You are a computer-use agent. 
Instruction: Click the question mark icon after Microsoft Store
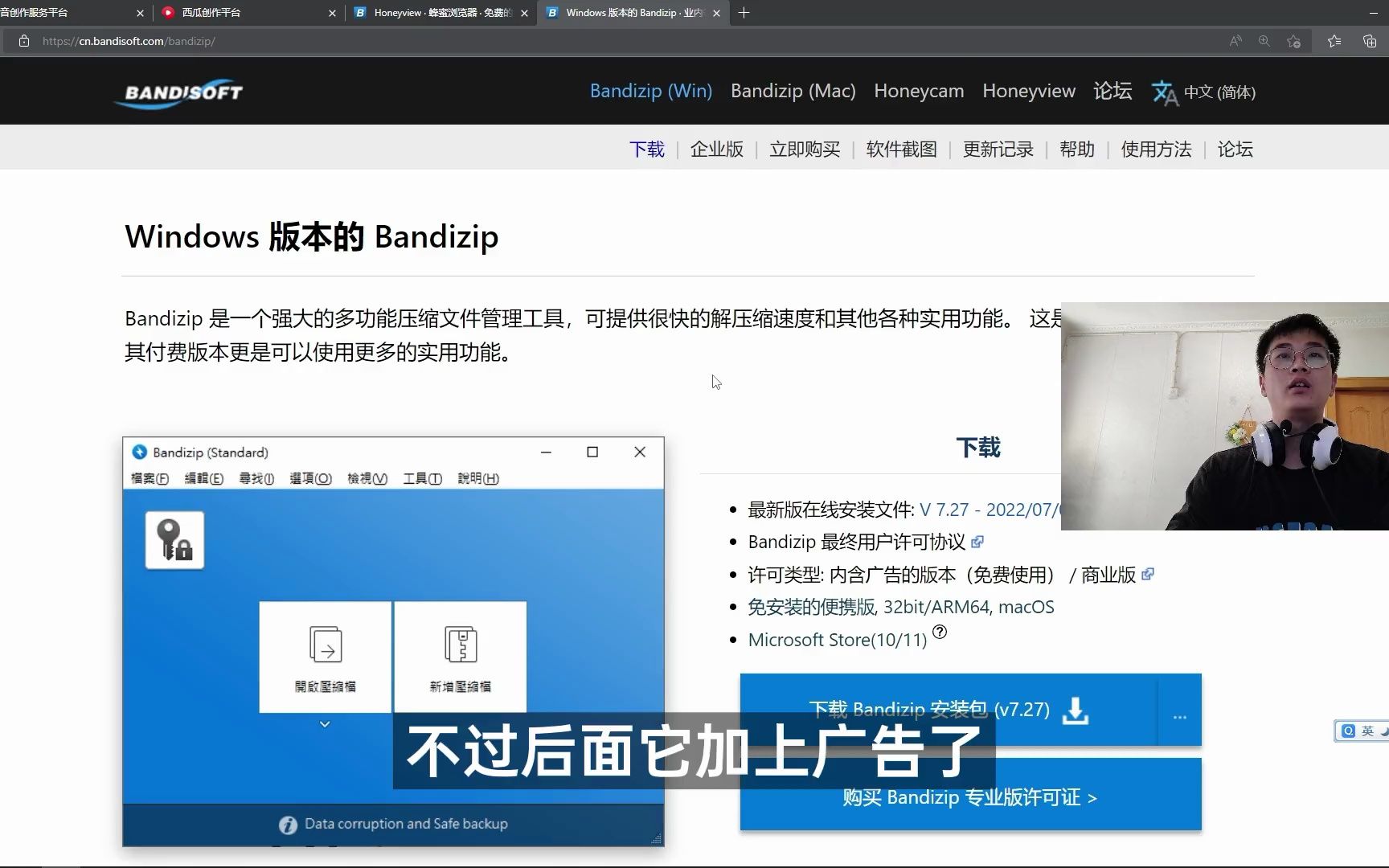click(940, 632)
